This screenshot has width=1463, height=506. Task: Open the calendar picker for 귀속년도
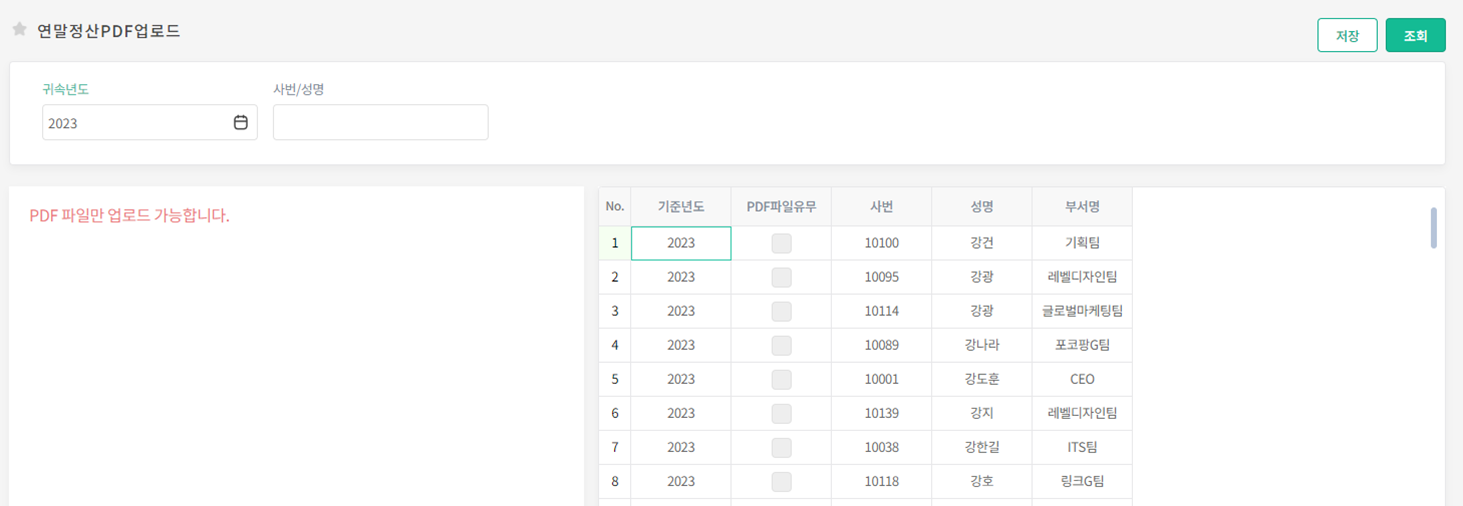[x=240, y=123]
